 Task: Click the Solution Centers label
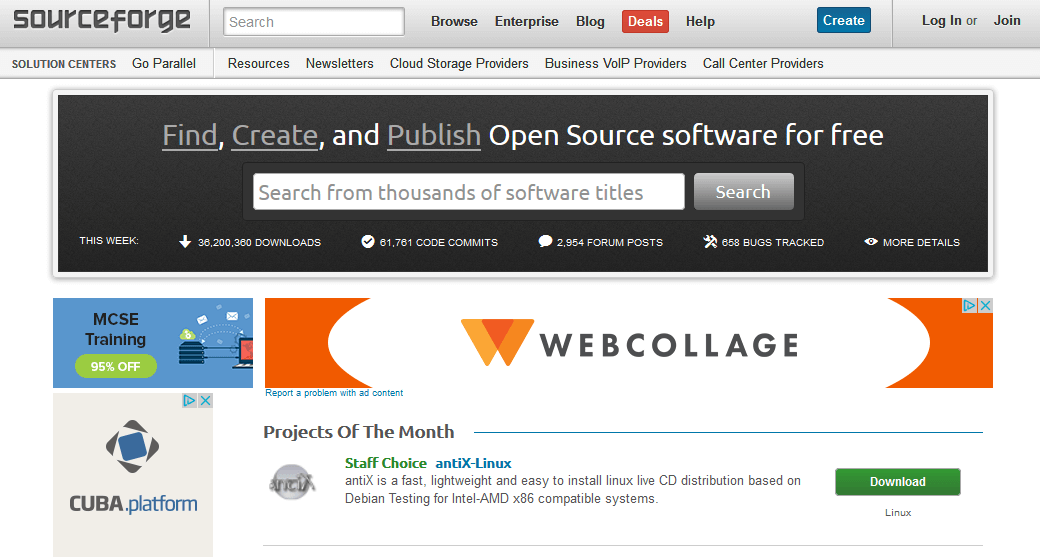[64, 64]
